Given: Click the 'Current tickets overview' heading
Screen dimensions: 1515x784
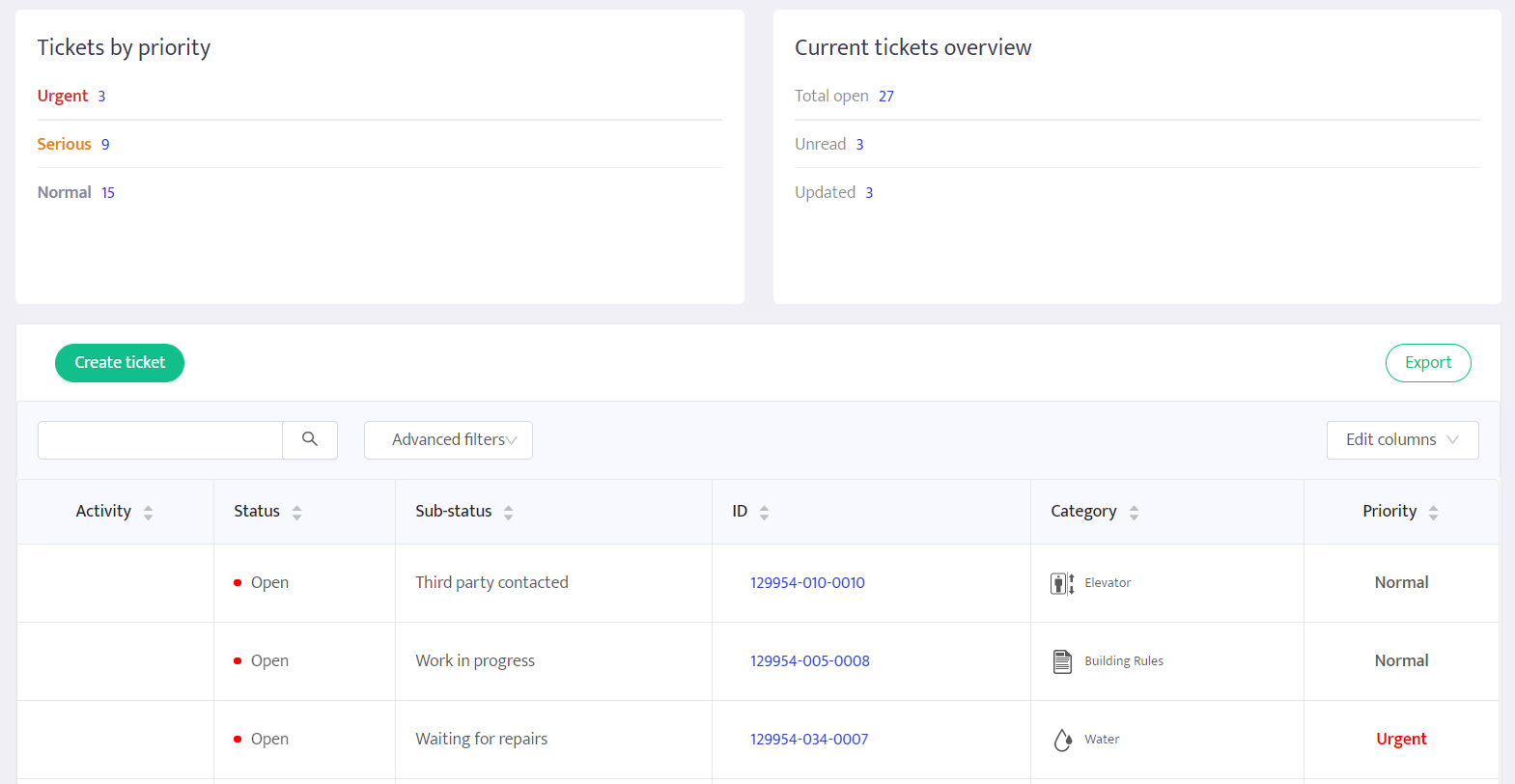Looking at the screenshot, I should 913,47.
